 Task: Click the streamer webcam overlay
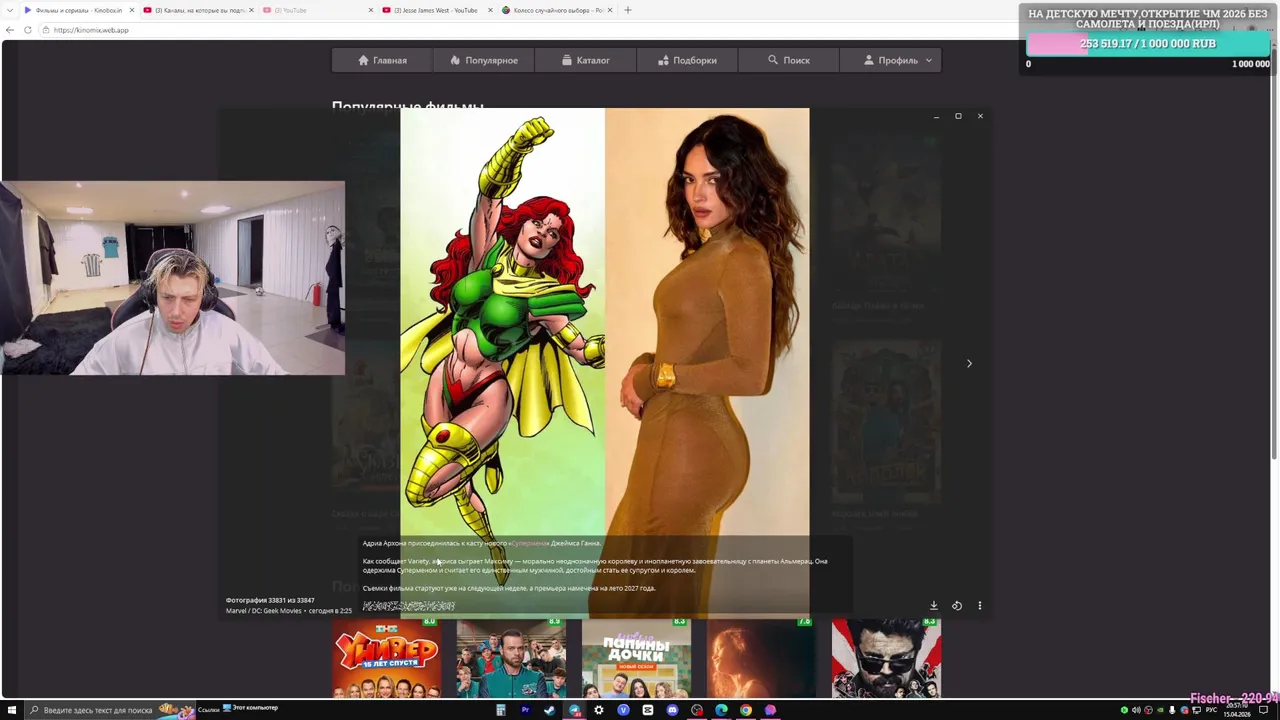(x=172, y=278)
